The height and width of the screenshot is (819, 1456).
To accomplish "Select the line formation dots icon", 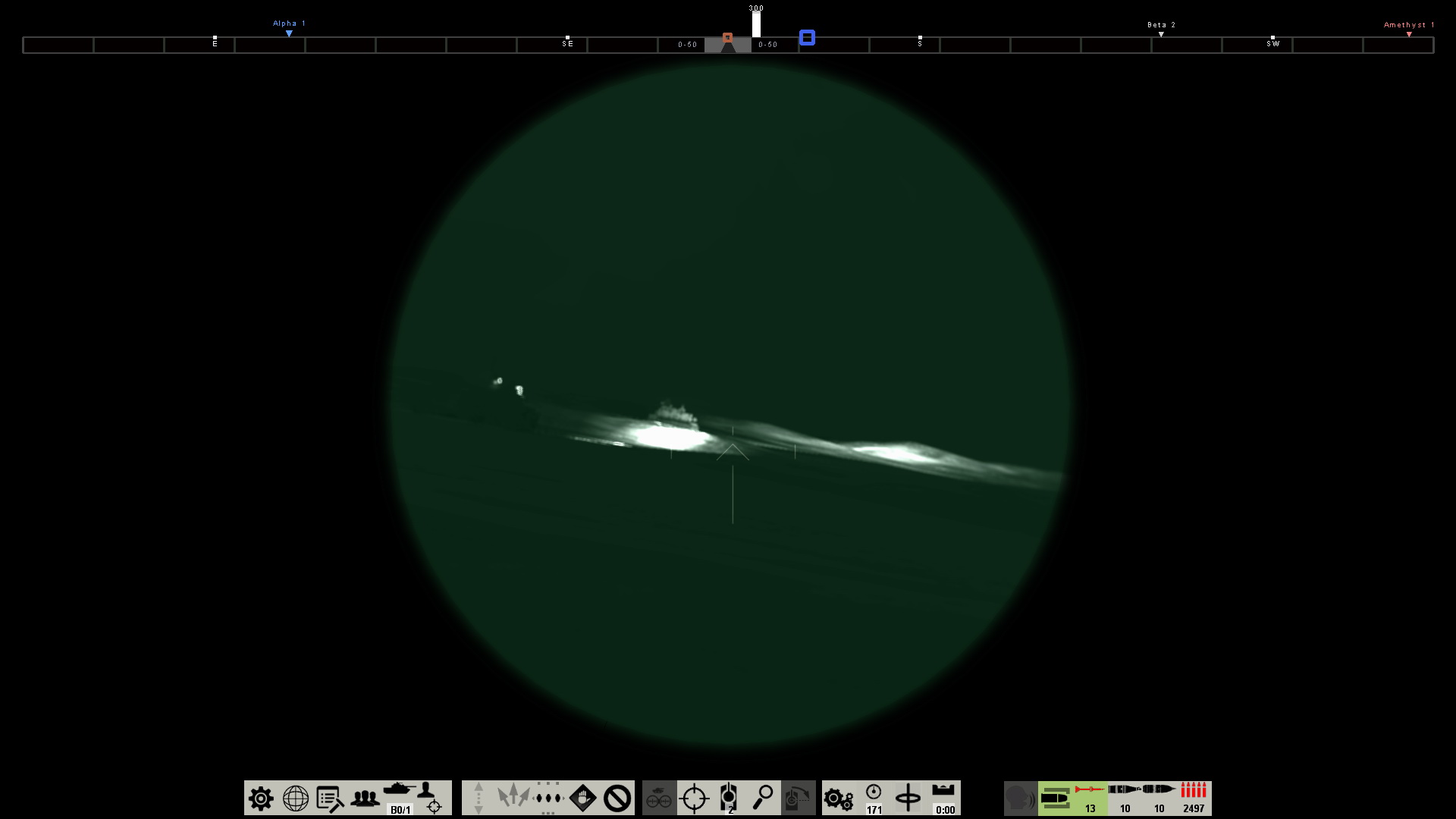I will point(548,798).
